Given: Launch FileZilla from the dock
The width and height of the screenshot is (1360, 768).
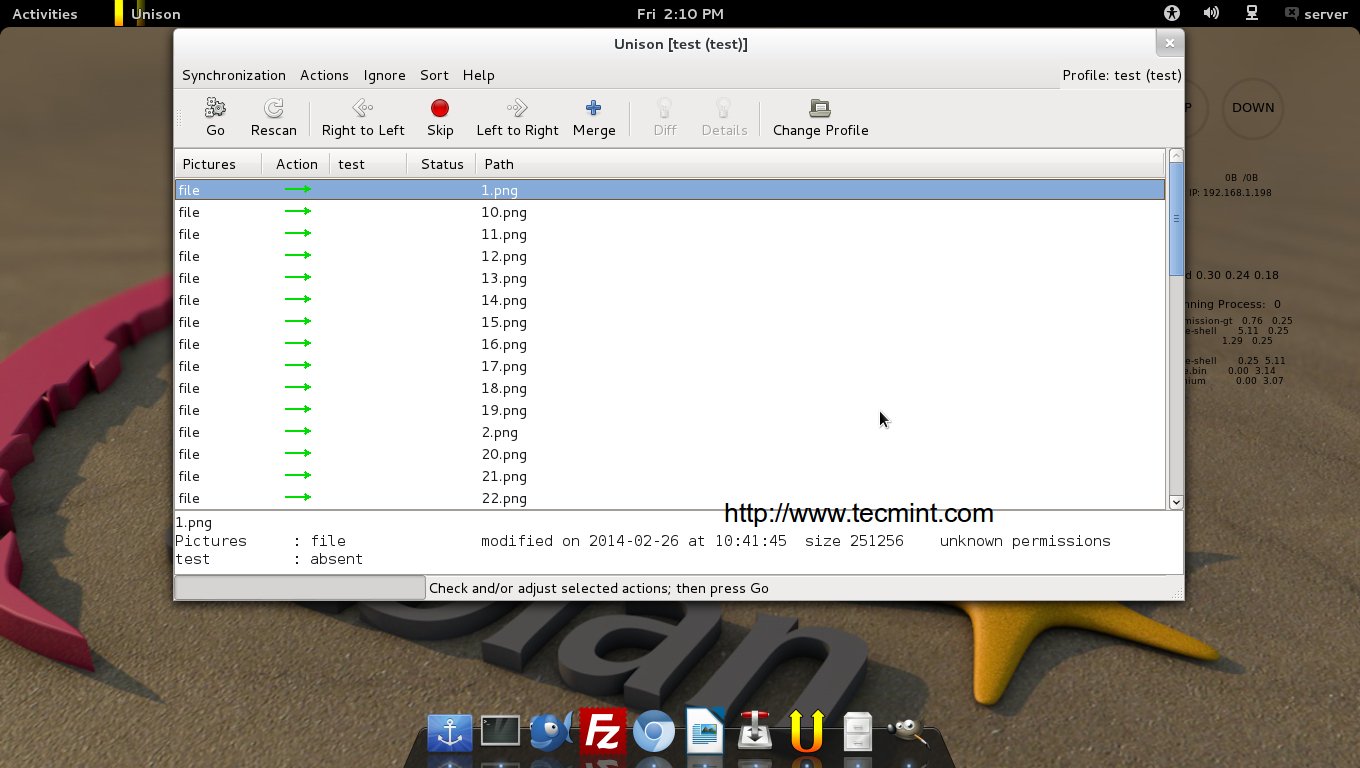Looking at the screenshot, I should [x=602, y=733].
